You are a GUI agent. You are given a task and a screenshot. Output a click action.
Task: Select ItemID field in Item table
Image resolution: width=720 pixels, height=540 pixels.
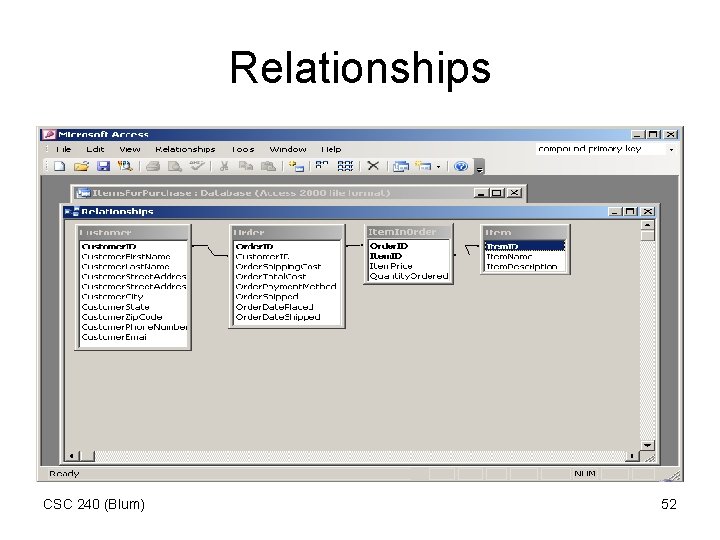[x=525, y=247]
